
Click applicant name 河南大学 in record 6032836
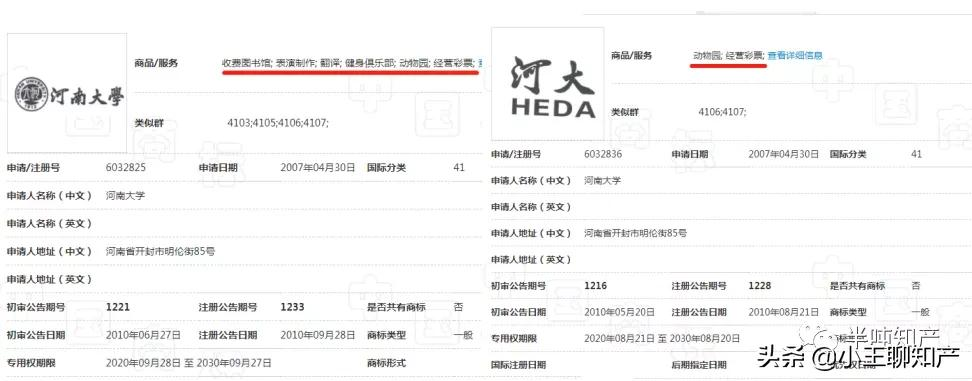(603, 181)
